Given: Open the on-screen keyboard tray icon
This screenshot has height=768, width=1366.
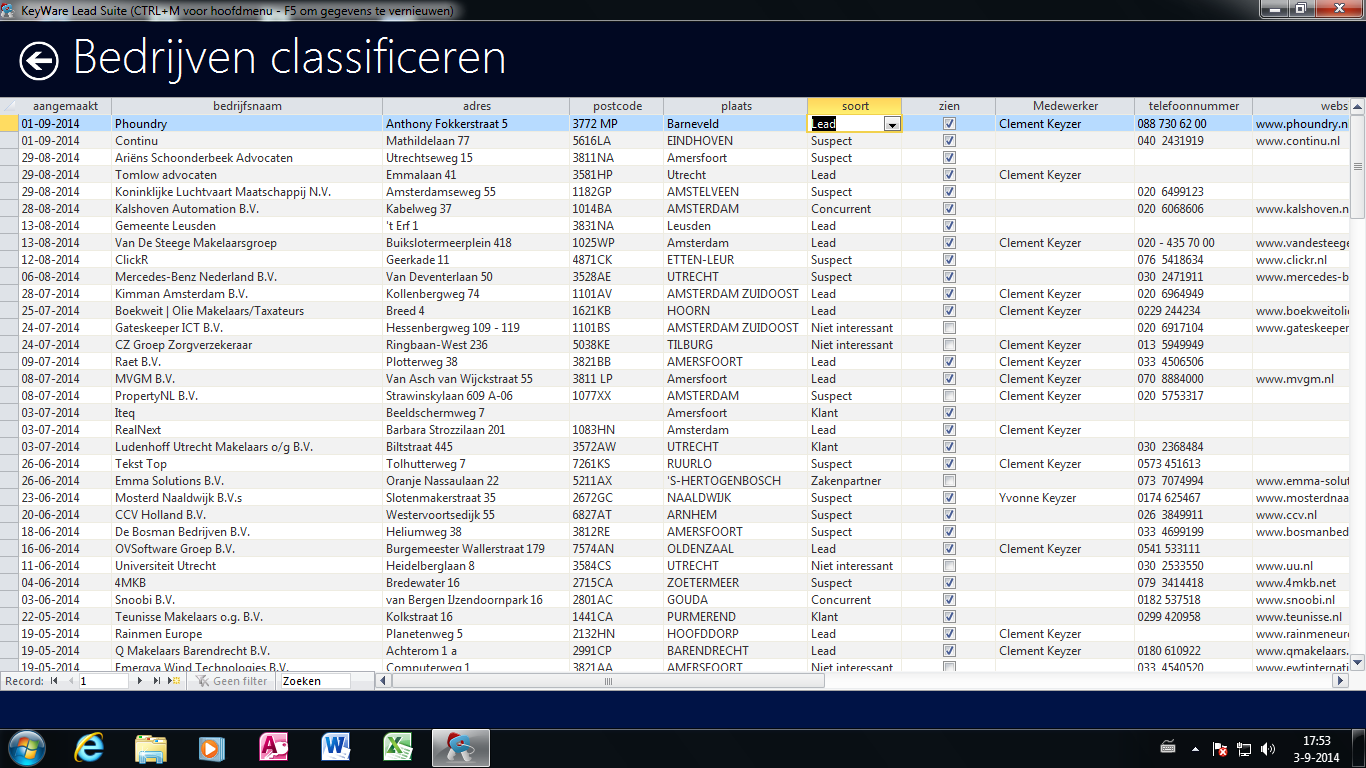Looking at the screenshot, I should (x=1168, y=748).
